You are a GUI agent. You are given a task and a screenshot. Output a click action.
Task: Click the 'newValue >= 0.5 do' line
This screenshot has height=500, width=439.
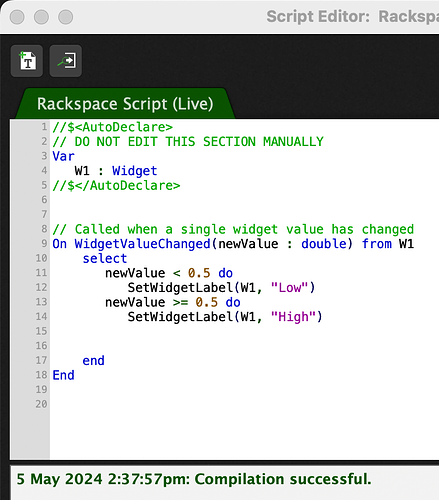(173, 302)
